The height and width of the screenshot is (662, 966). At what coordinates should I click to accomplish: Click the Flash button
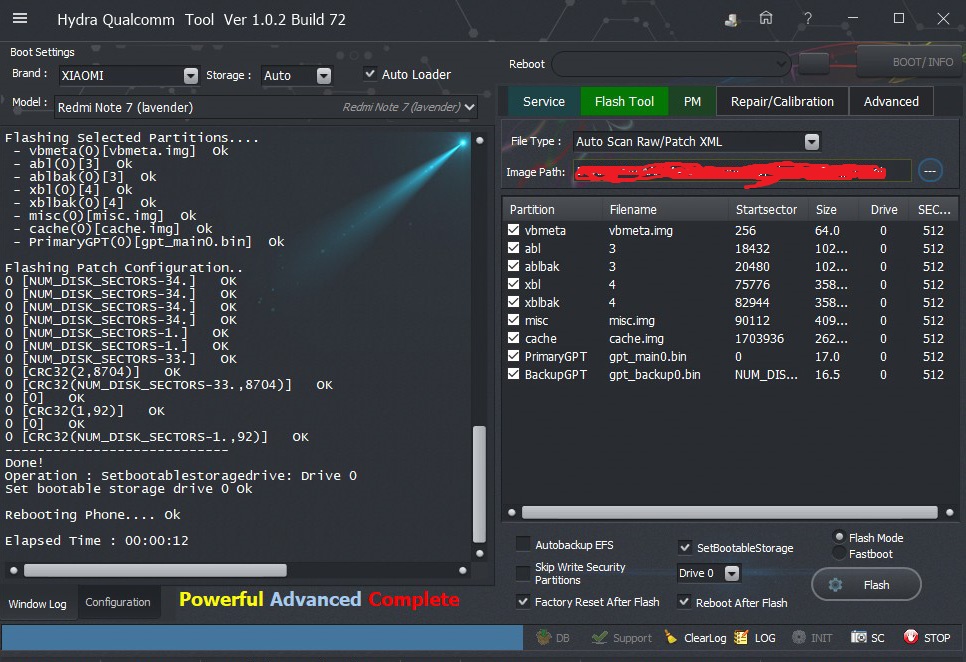coord(866,584)
